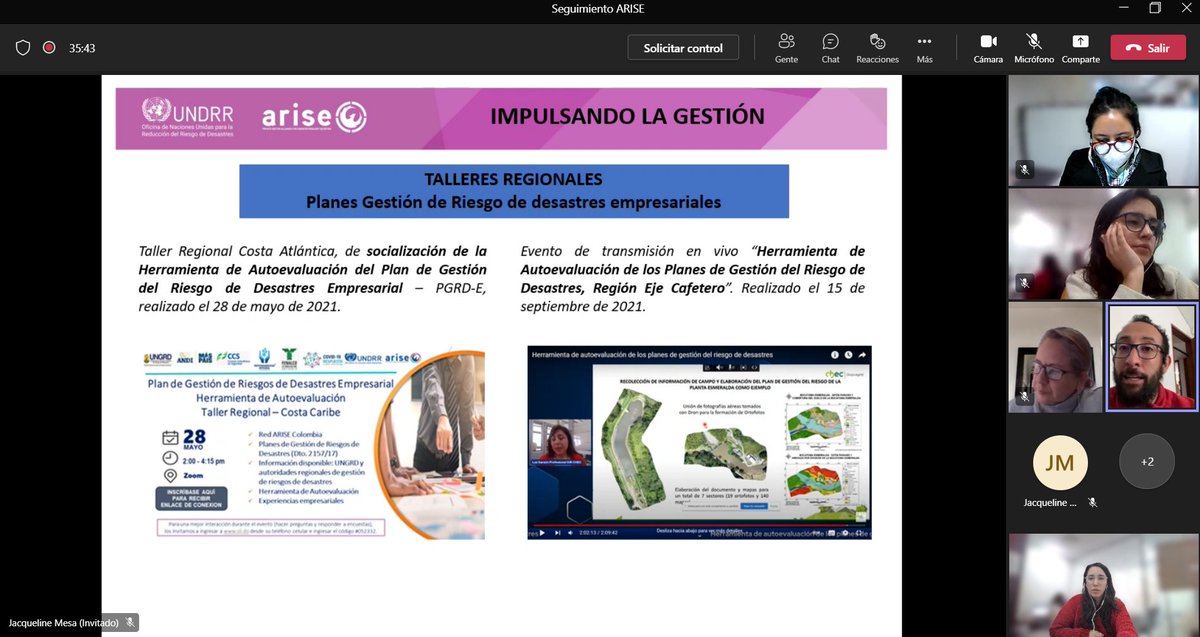Click the Solicitar control button
Screen dimensions: 1200x637
pyautogui.click(x=683, y=47)
